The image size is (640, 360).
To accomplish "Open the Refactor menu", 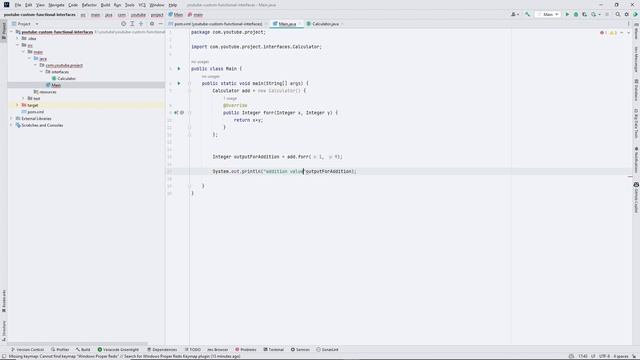I will click(x=89, y=5).
